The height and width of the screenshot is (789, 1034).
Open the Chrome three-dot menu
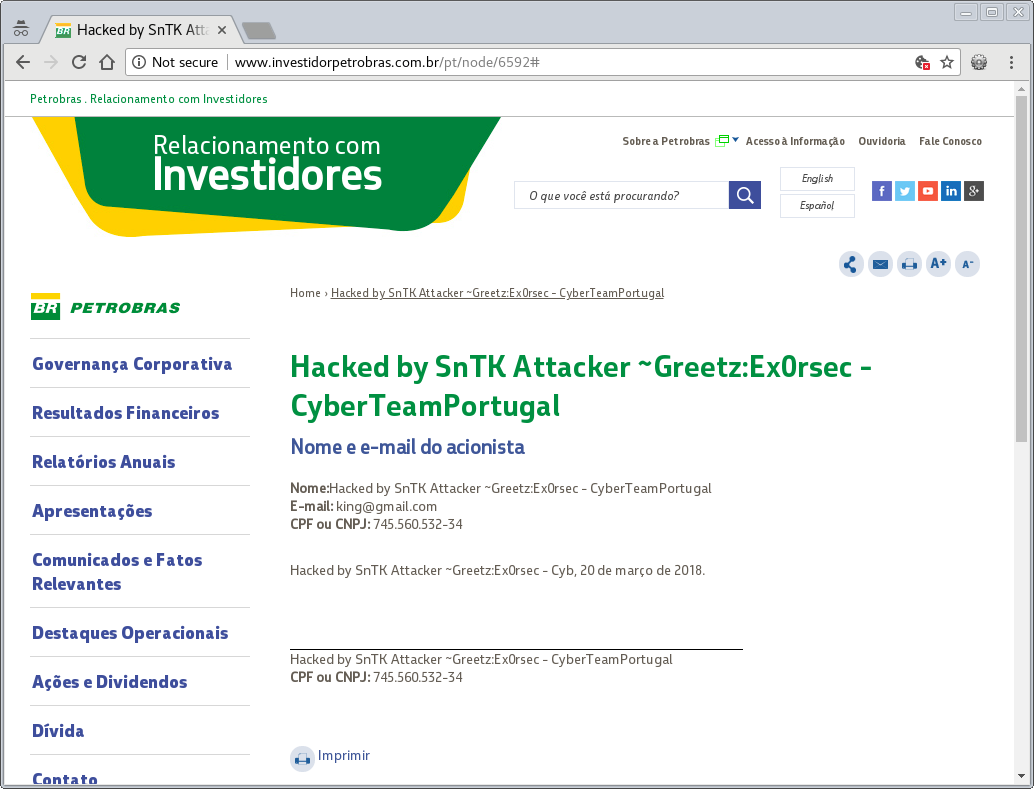click(1011, 62)
